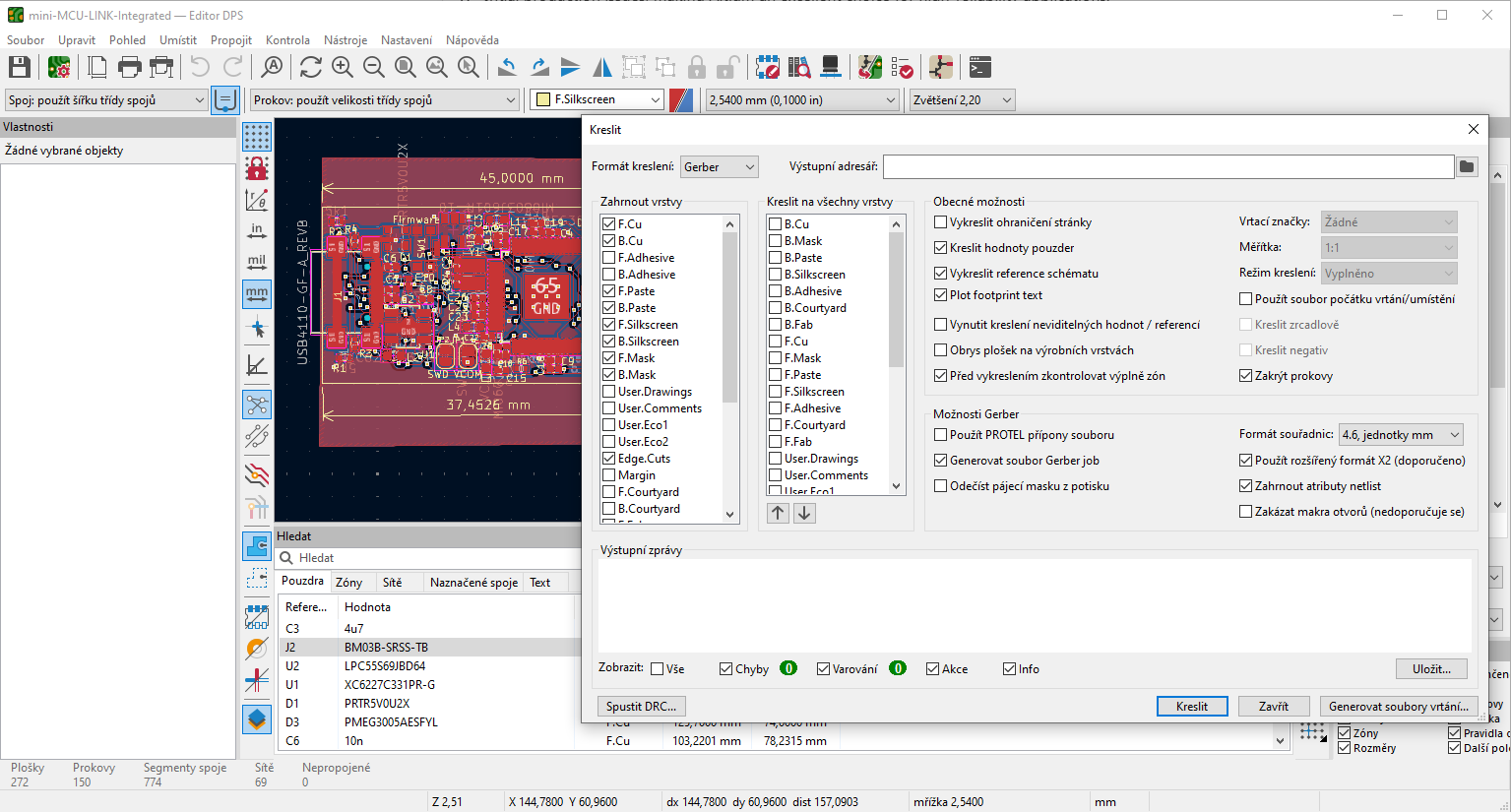Uncheck the Edge.Cuts layer
The image size is (1511, 812).
coord(609,459)
